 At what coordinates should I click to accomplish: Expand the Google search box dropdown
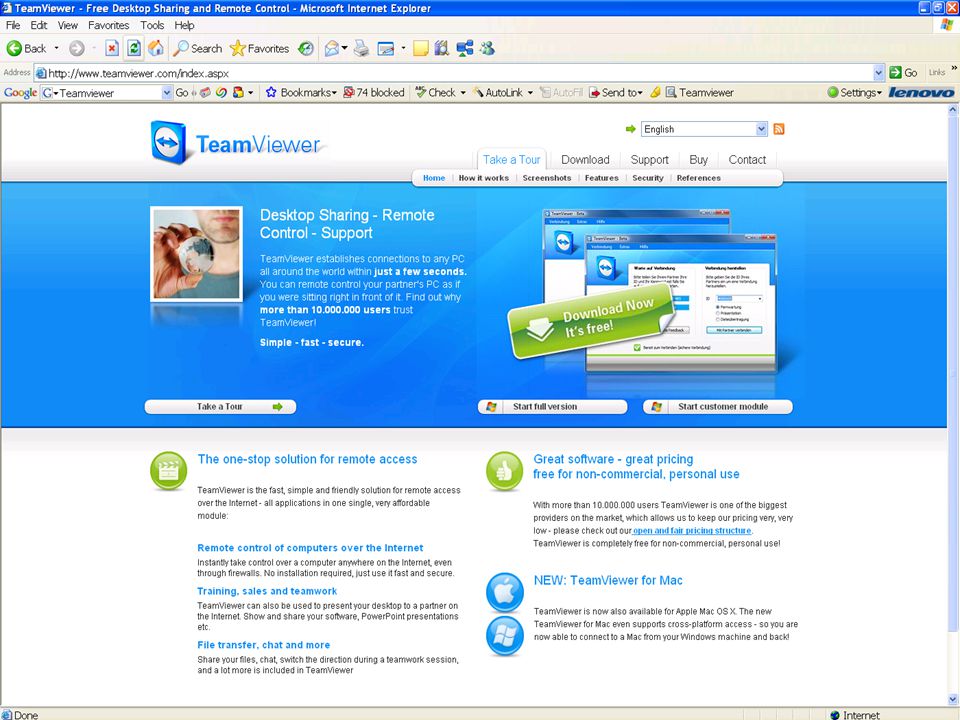tap(167, 92)
